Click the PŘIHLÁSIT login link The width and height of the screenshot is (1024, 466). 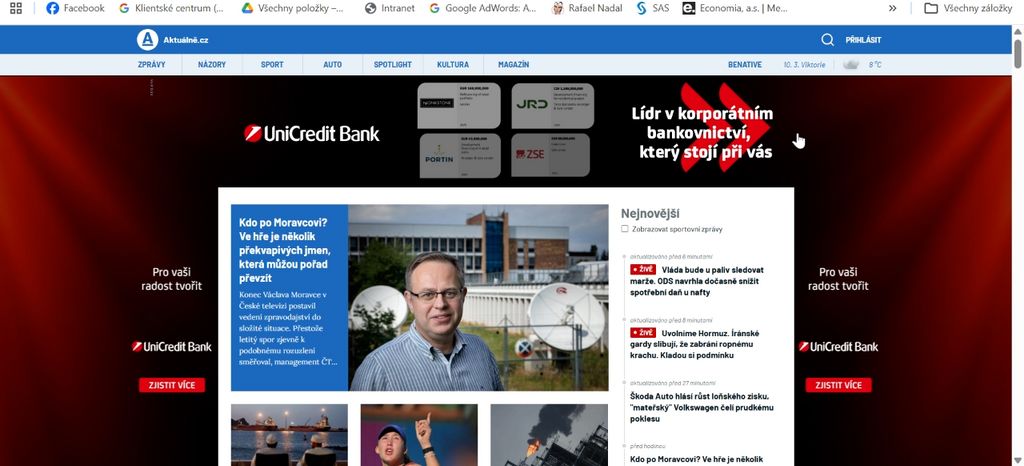click(x=863, y=40)
